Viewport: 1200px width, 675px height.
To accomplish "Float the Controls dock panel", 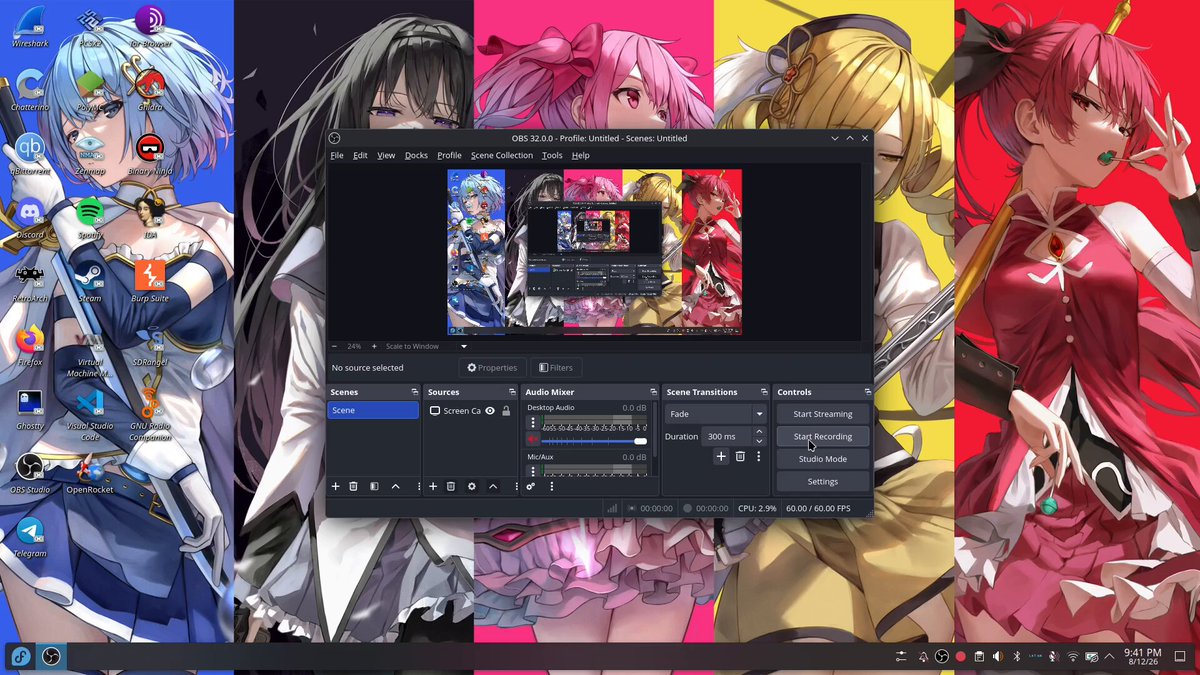I will (868, 392).
